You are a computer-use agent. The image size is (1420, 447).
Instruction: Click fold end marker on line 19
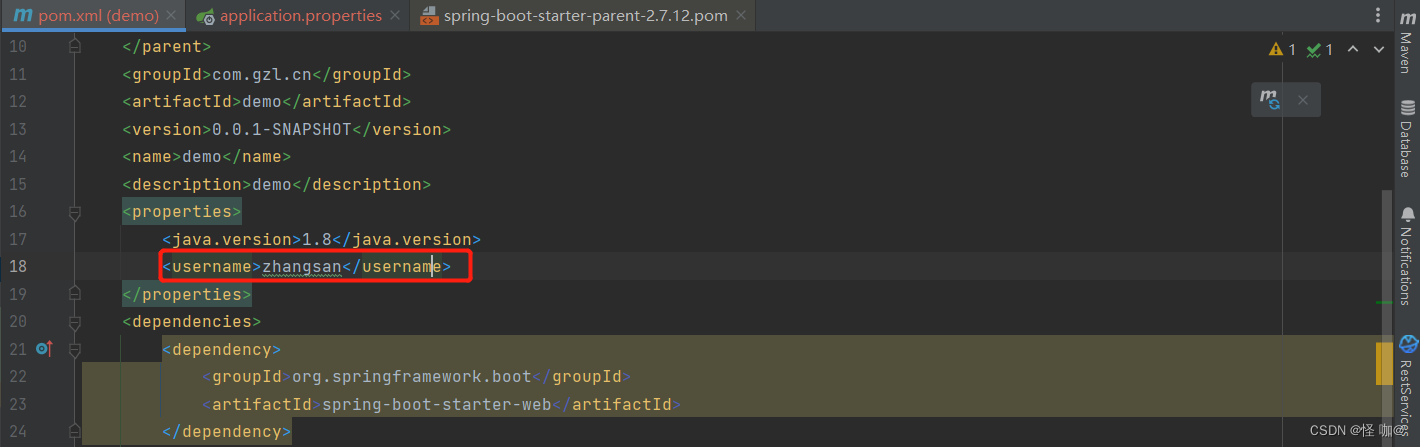[74, 294]
